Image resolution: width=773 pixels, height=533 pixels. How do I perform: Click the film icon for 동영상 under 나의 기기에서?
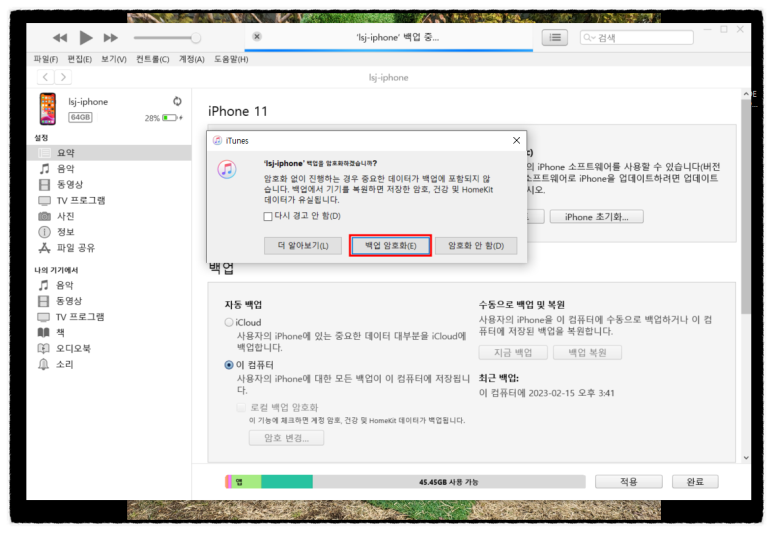(x=44, y=301)
